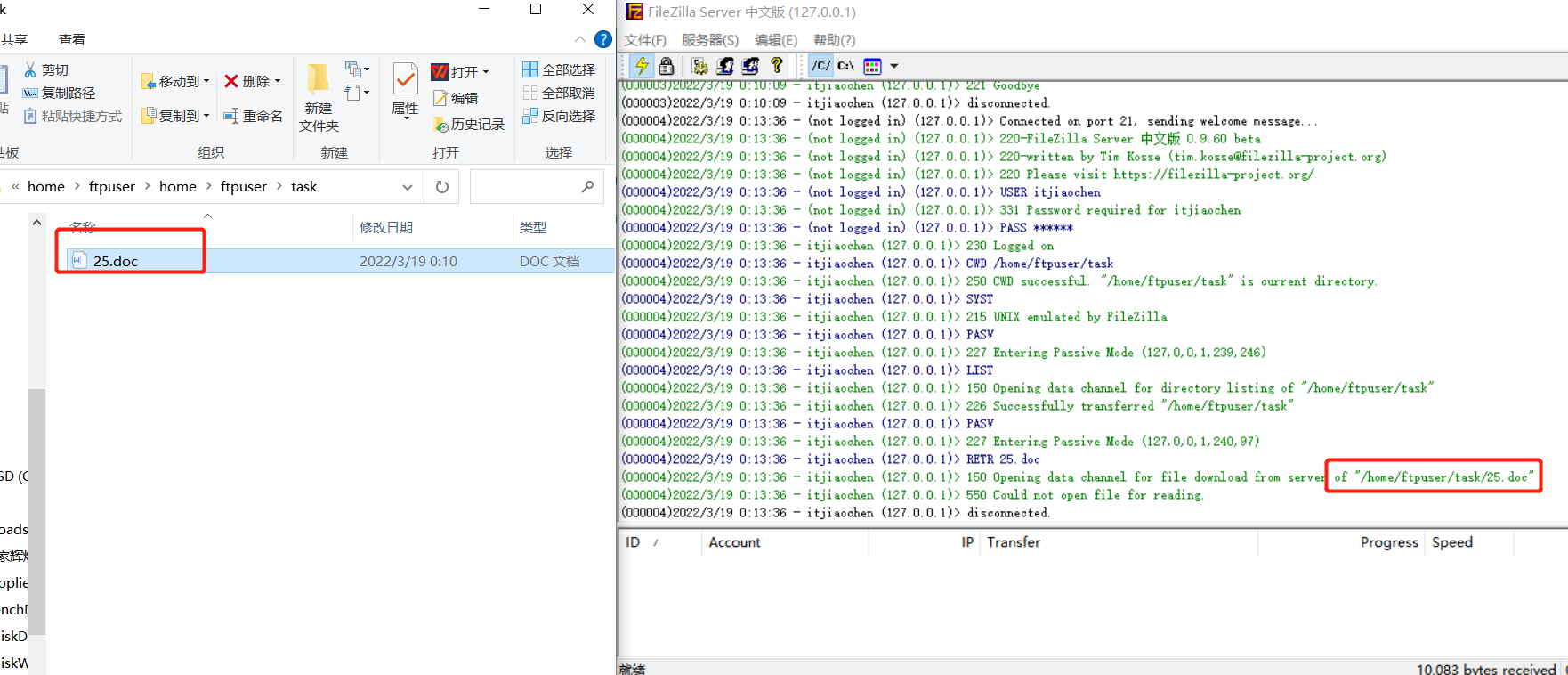Click the lightning bolt server active icon
Screen dimensions: 1568x675
click(x=641, y=66)
